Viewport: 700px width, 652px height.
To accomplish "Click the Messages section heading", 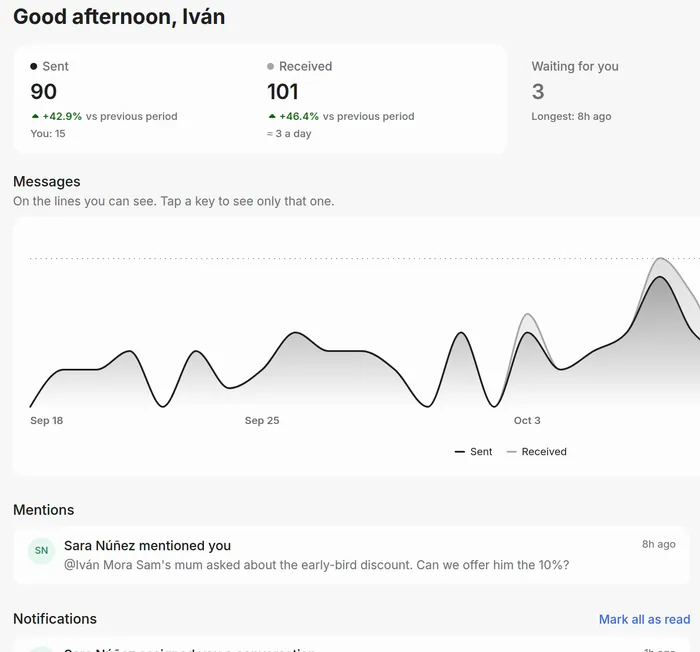I will [47, 182].
